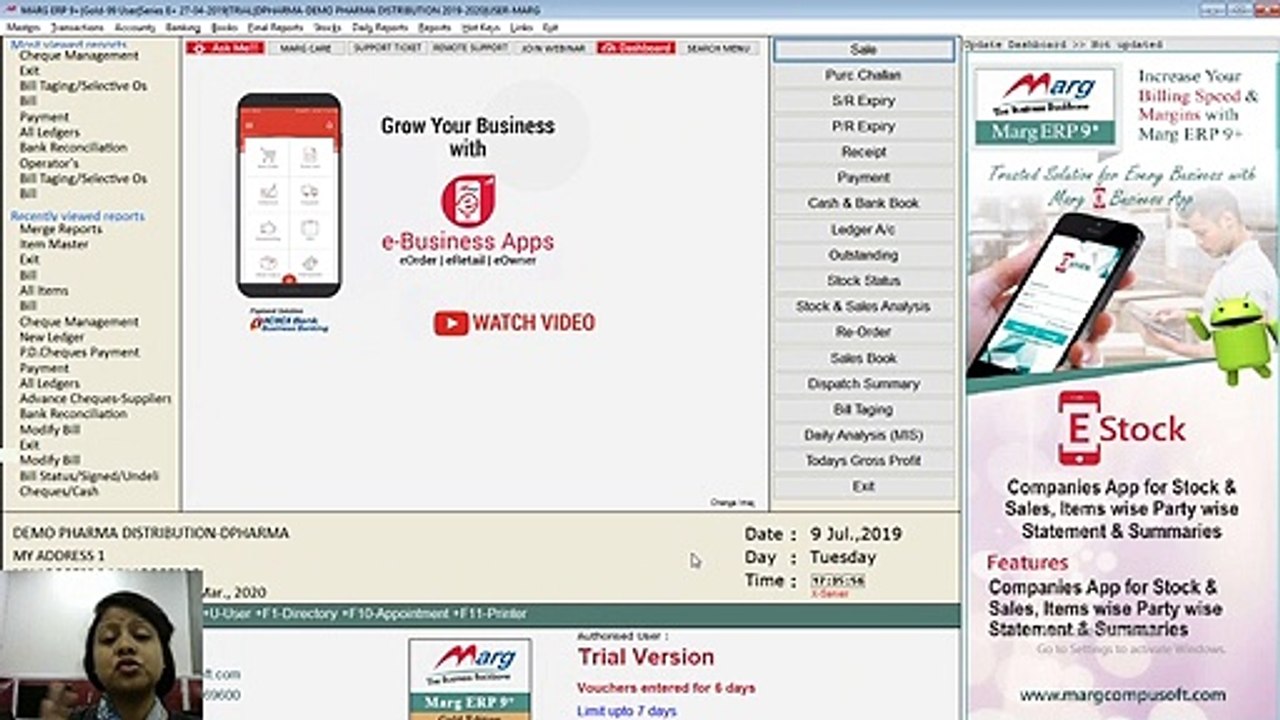This screenshot has height=720, width=1280.
Task: Open Ledger A/c
Action: (864, 229)
